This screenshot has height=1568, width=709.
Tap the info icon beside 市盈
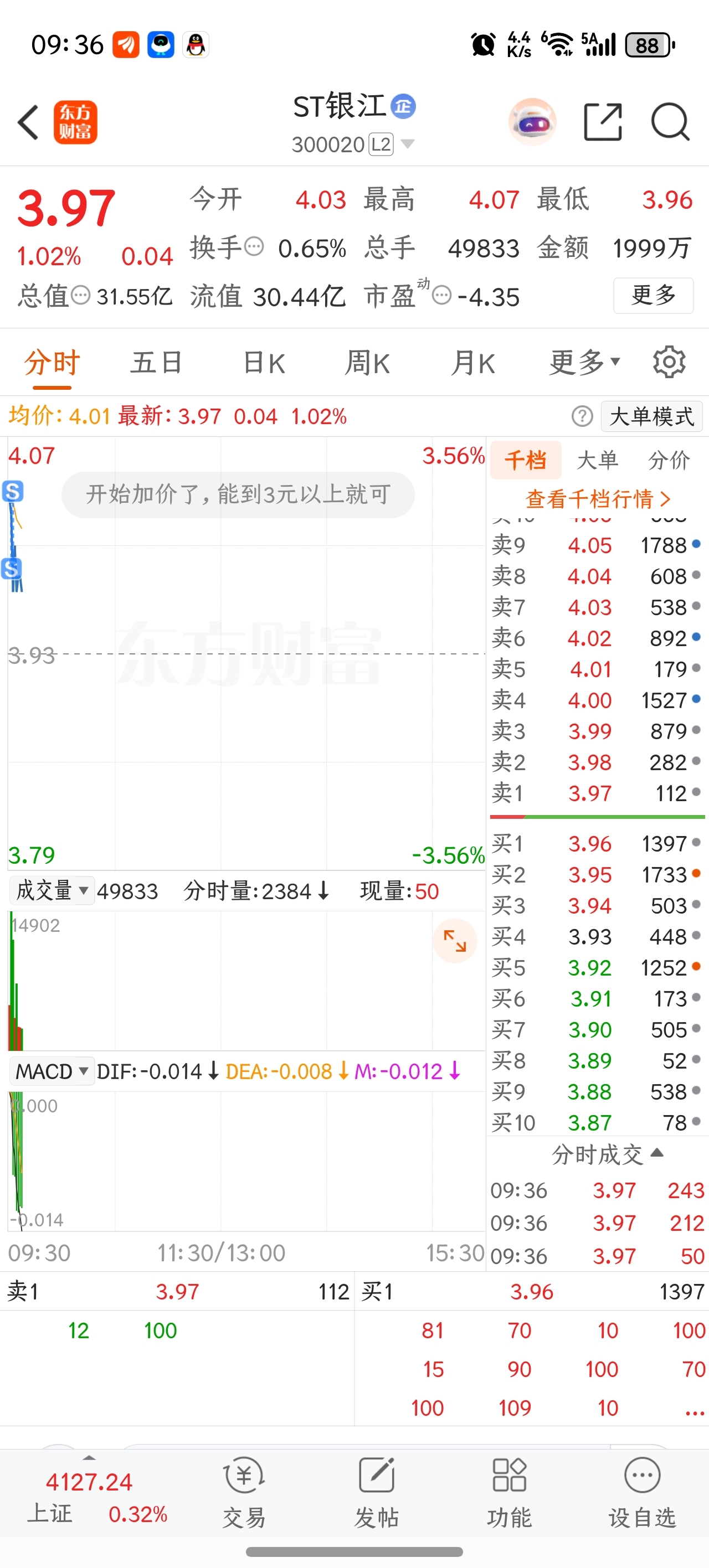coord(441,296)
